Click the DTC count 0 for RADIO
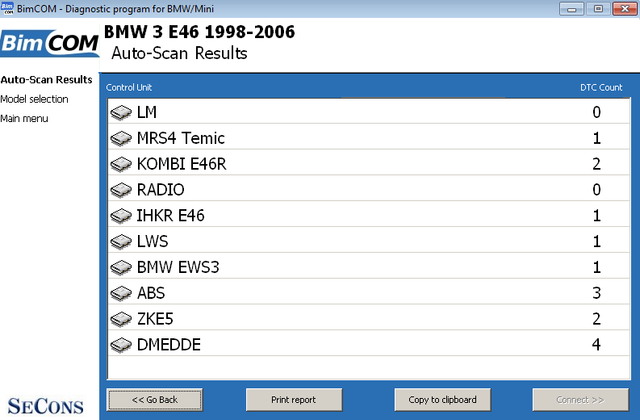Image resolution: width=640 pixels, height=420 pixels. 596,190
